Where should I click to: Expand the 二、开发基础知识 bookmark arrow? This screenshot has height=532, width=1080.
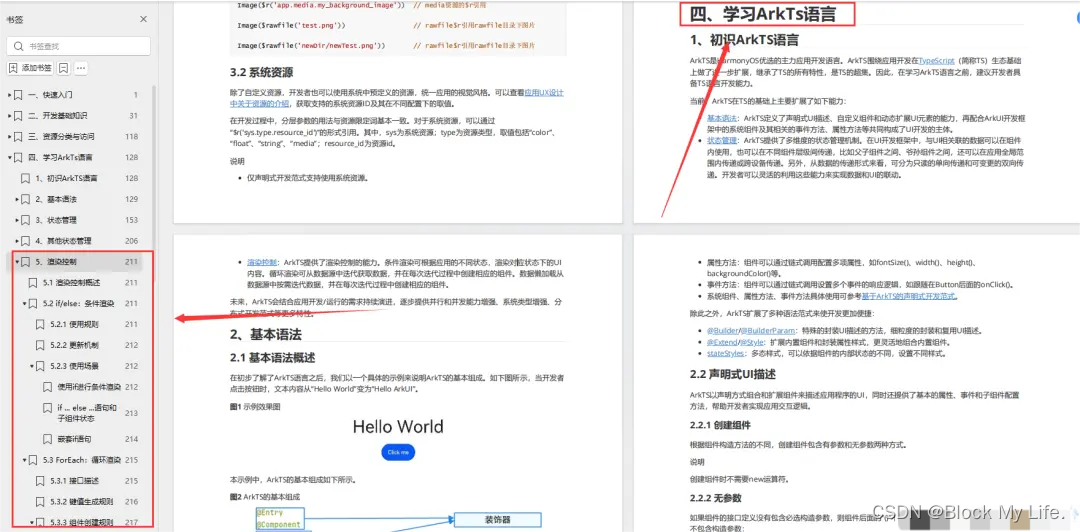click(x=10, y=116)
